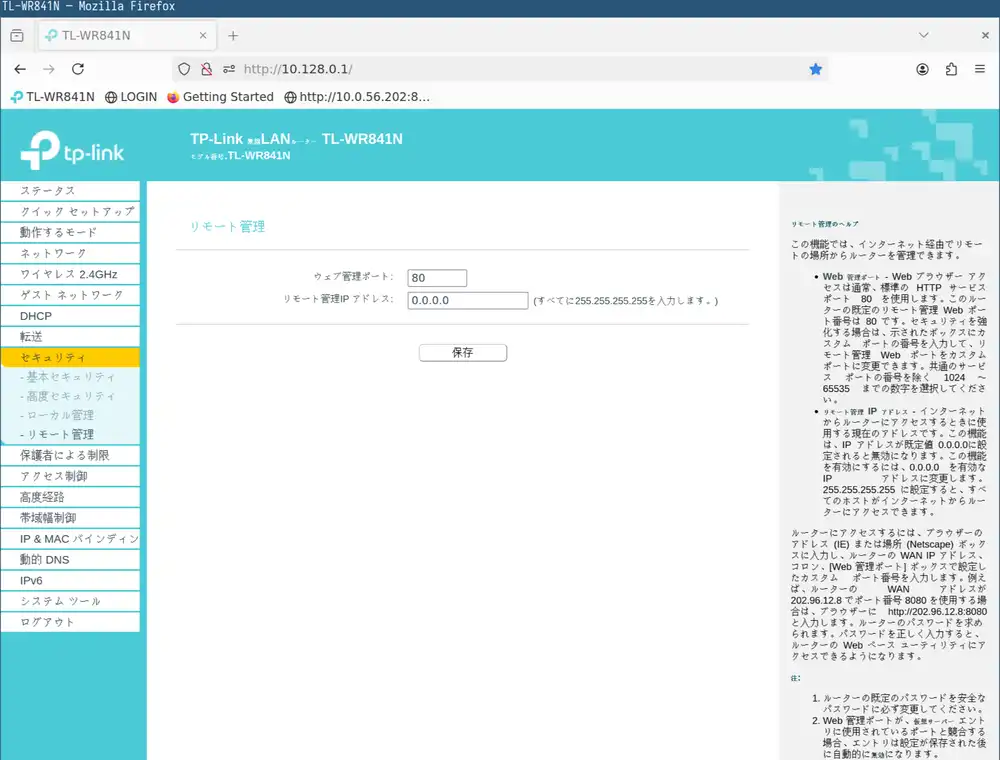Open 転送 menu item
Screen dimensions: 1000x760
[70, 337]
